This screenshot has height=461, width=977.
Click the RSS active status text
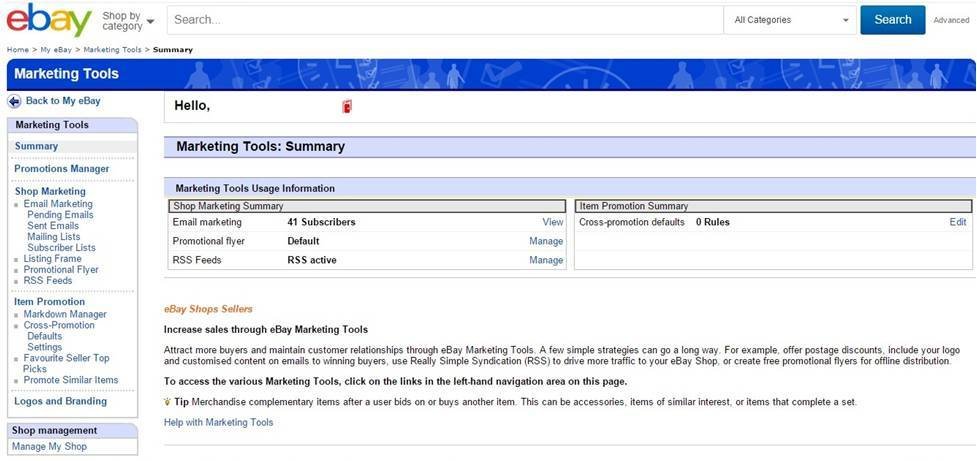pyautogui.click(x=312, y=260)
